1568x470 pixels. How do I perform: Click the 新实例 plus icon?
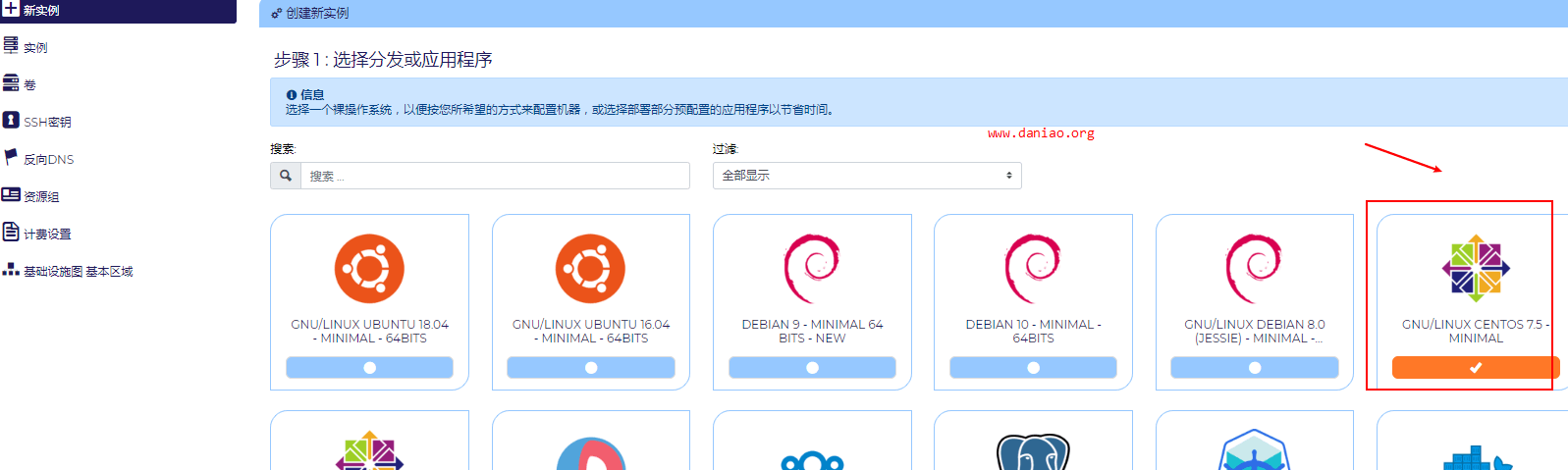point(11,8)
